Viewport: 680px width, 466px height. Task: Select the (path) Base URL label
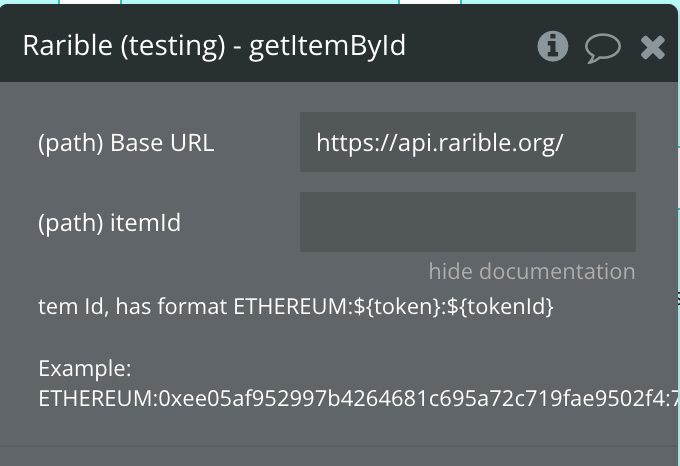tap(126, 143)
